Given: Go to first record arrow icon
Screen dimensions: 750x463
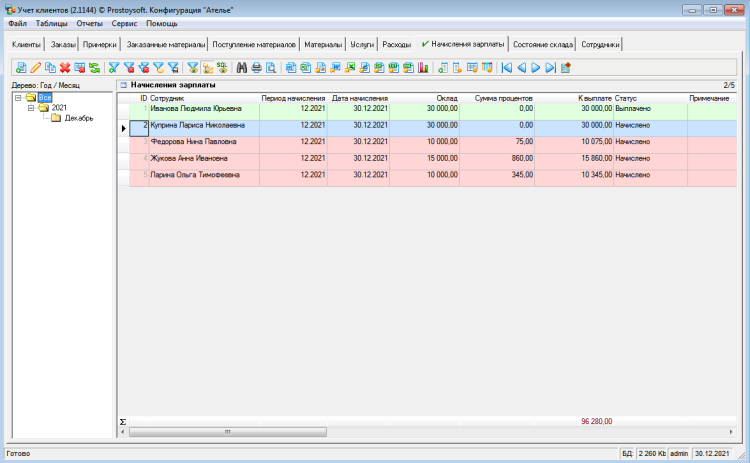Looking at the screenshot, I should (x=507, y=68).
